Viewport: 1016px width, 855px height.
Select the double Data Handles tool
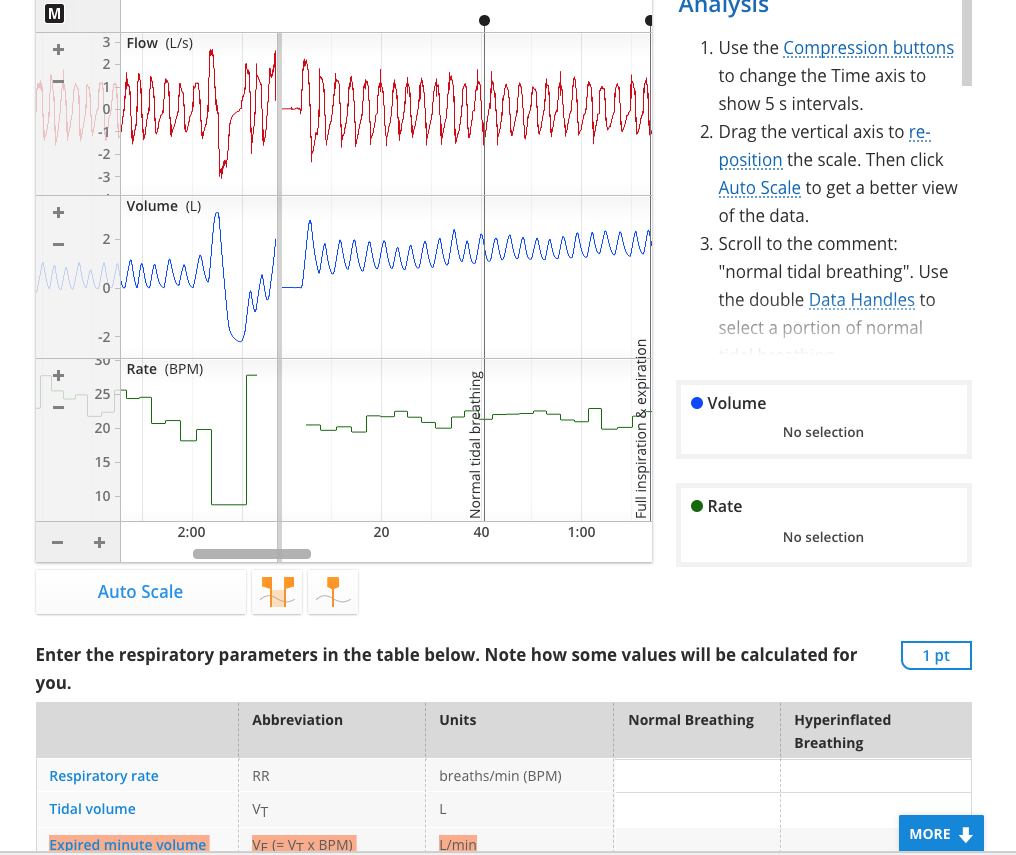(x=276, y=591)
